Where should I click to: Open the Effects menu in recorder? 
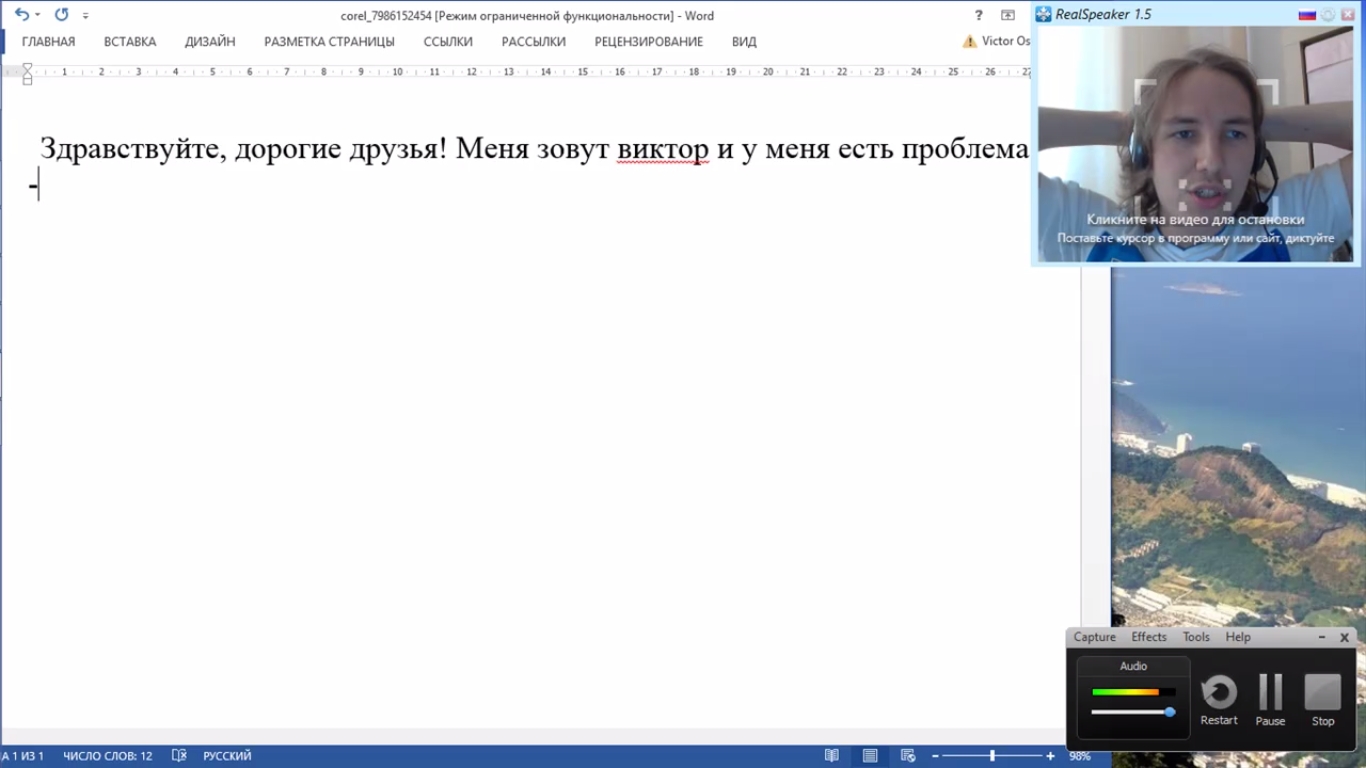pyautogui.click(x=1148, y=637)
